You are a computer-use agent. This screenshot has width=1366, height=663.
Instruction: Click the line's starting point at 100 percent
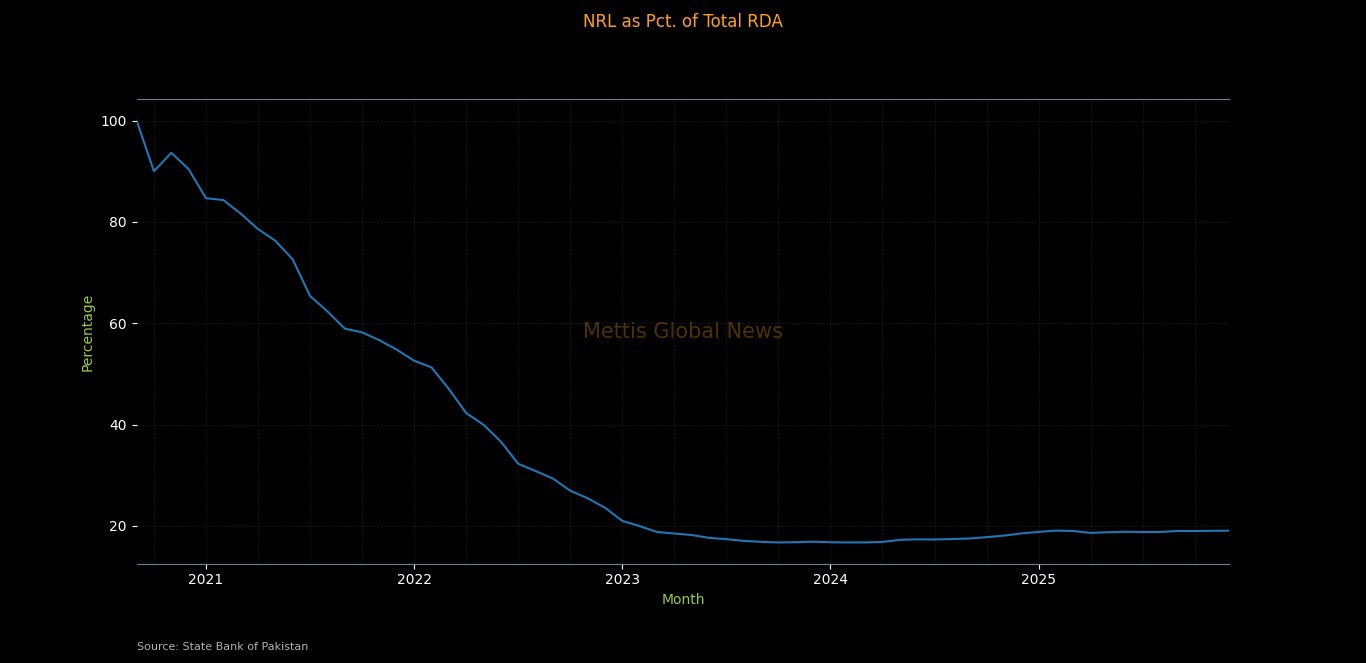click(x=138, y=122)
